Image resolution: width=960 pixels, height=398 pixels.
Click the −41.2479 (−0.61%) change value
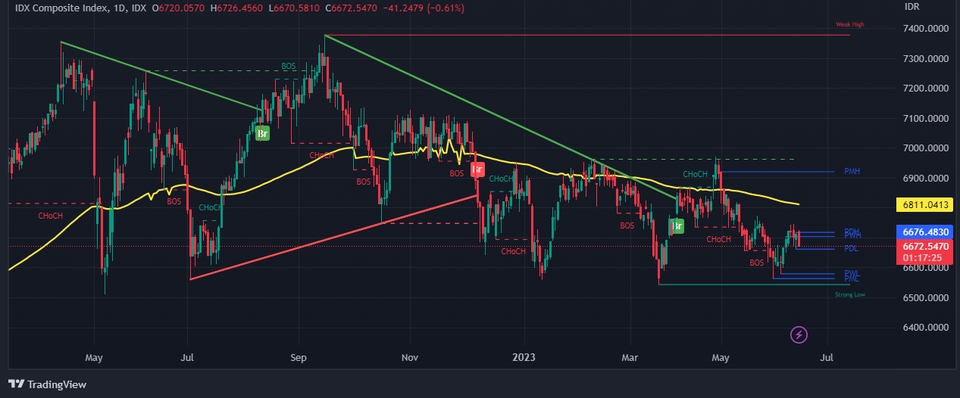[424, 8]
